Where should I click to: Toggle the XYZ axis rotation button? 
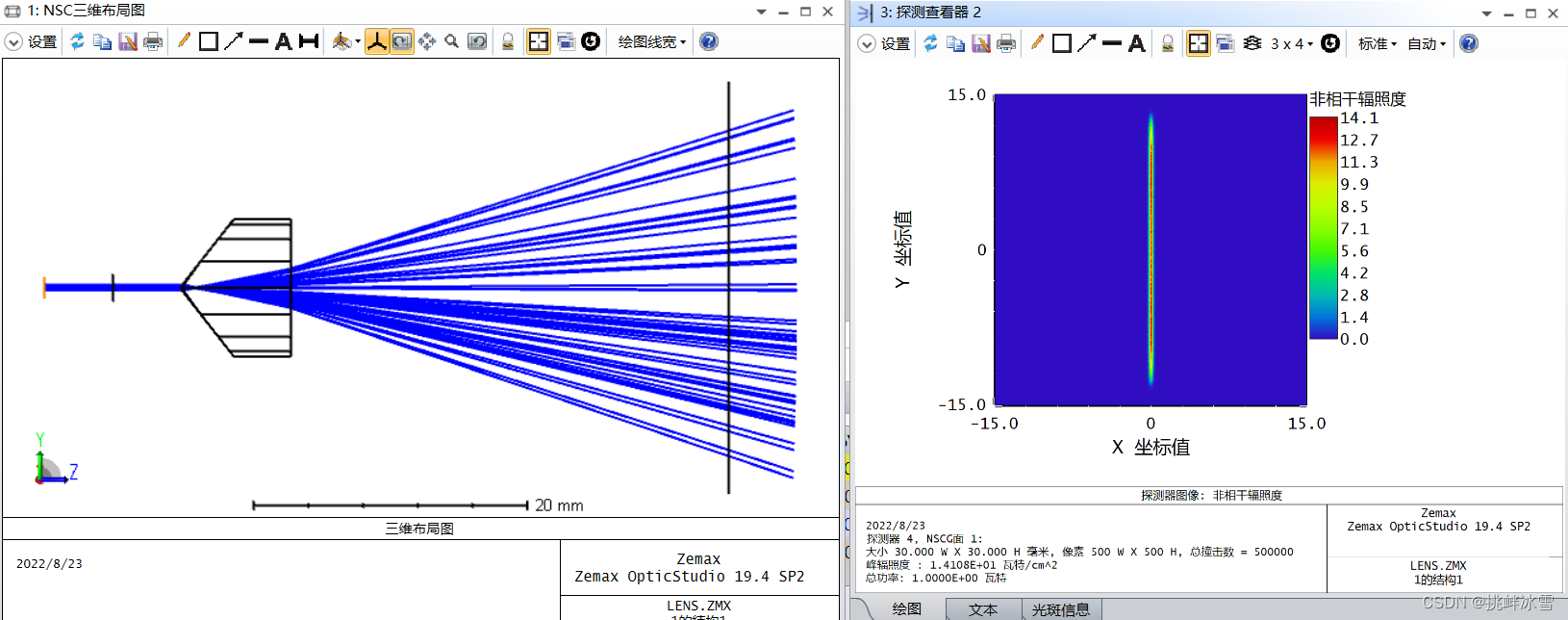pyautogui.click(x=377, y=41)
